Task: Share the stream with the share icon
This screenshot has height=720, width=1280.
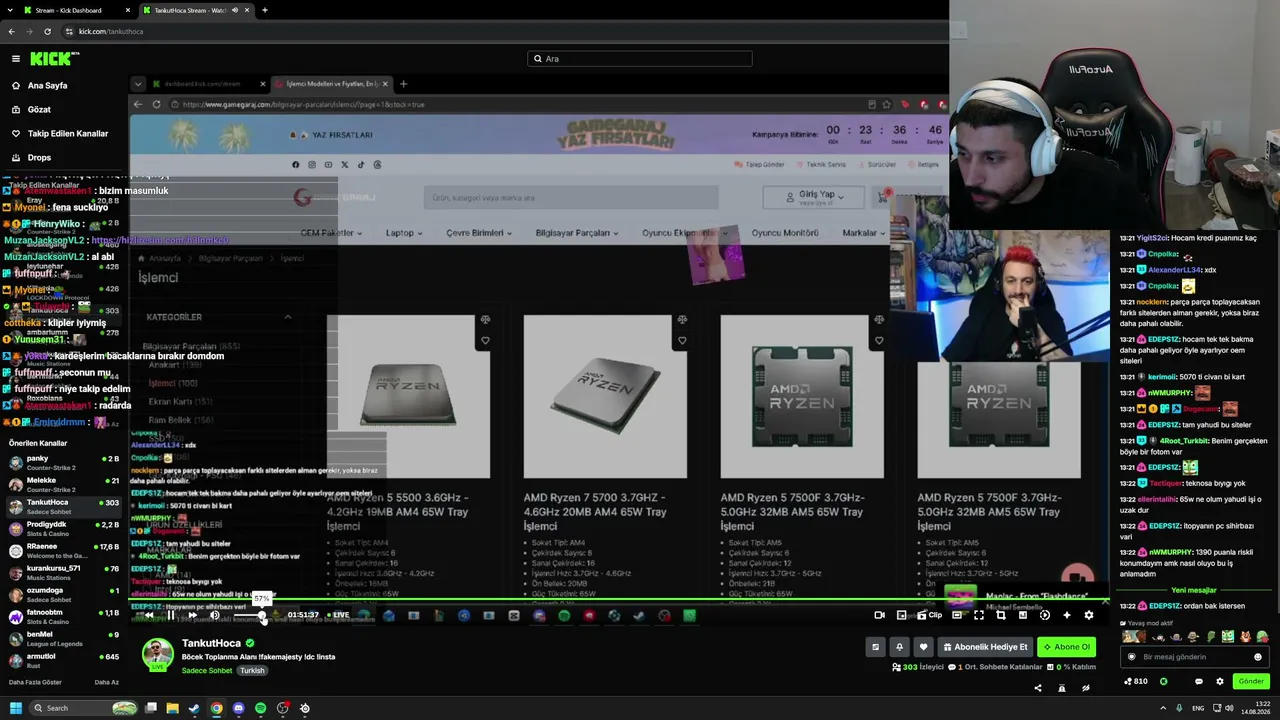Action: (x=1037, y=688)
